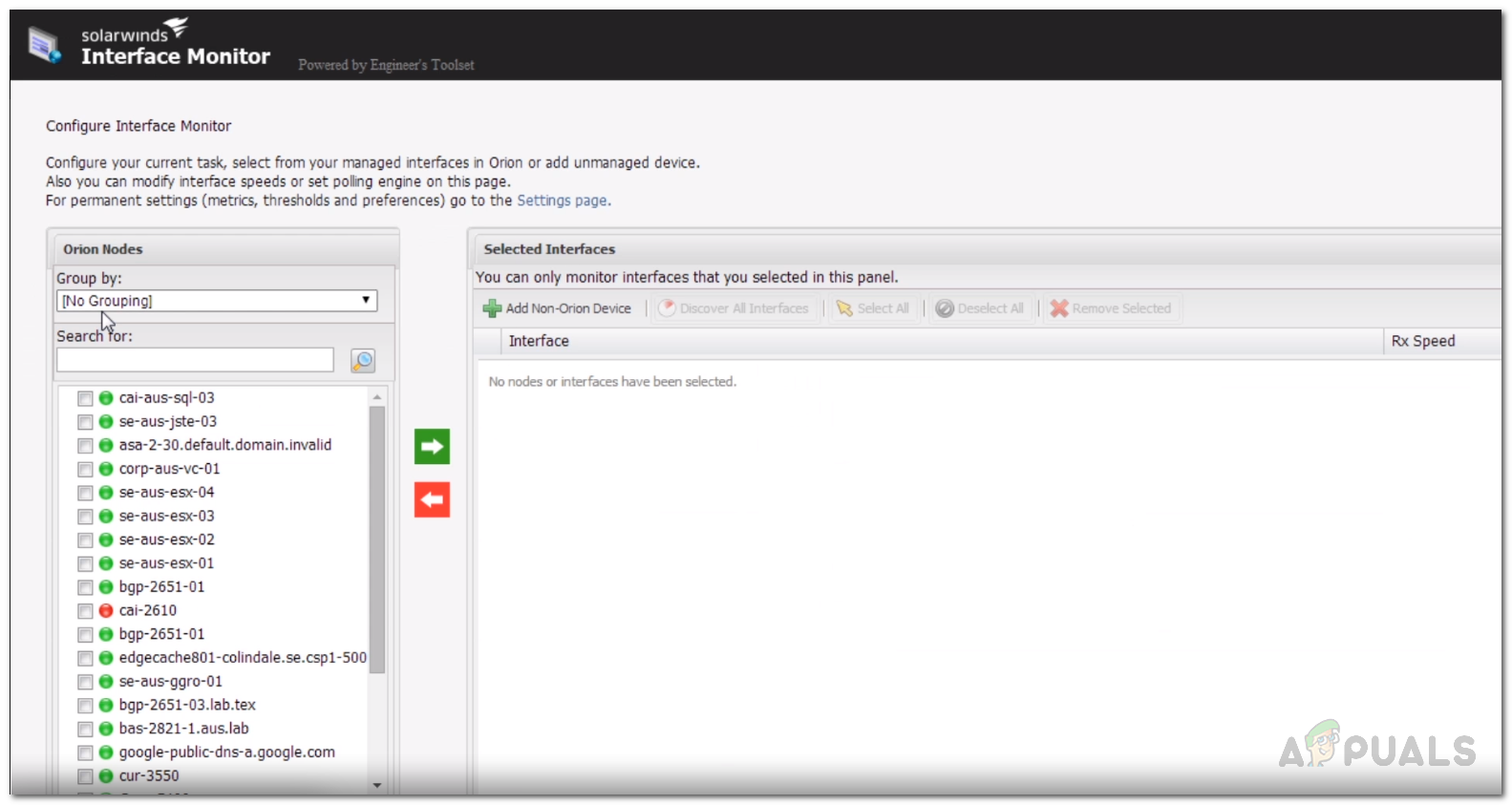Click the red remove-from-selected arrow
This screenshot has width=1512, height=805.
pyautogui.click(x=432, y=499)
